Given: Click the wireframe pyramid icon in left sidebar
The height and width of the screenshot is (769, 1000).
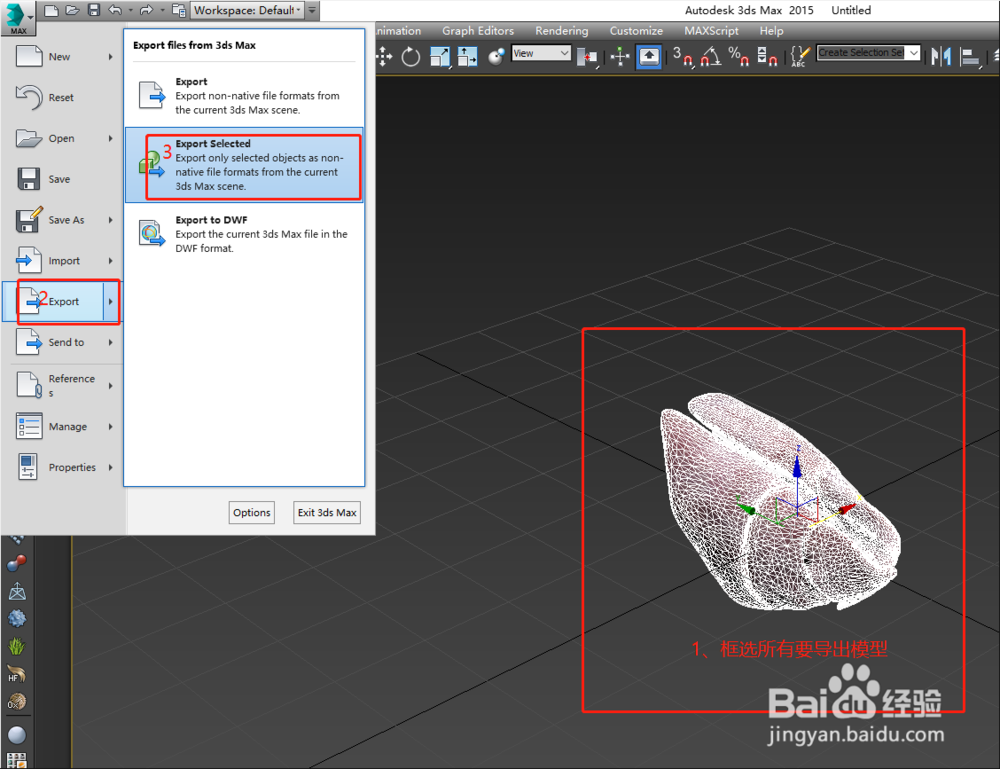Looking at the screenshot, I should pyautogui.click(x=17, y=592).
